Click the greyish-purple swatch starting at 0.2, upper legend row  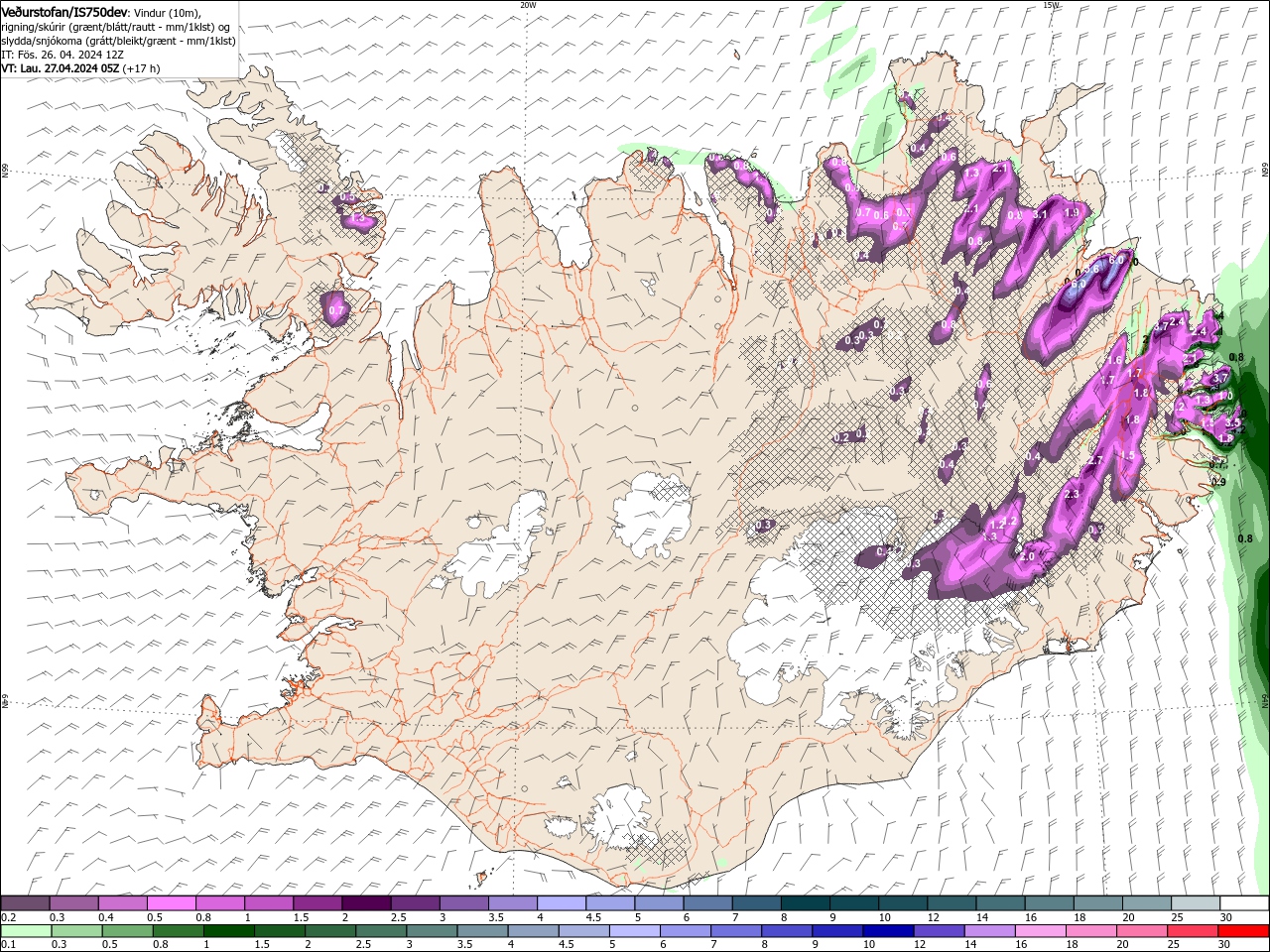(25, 903)
